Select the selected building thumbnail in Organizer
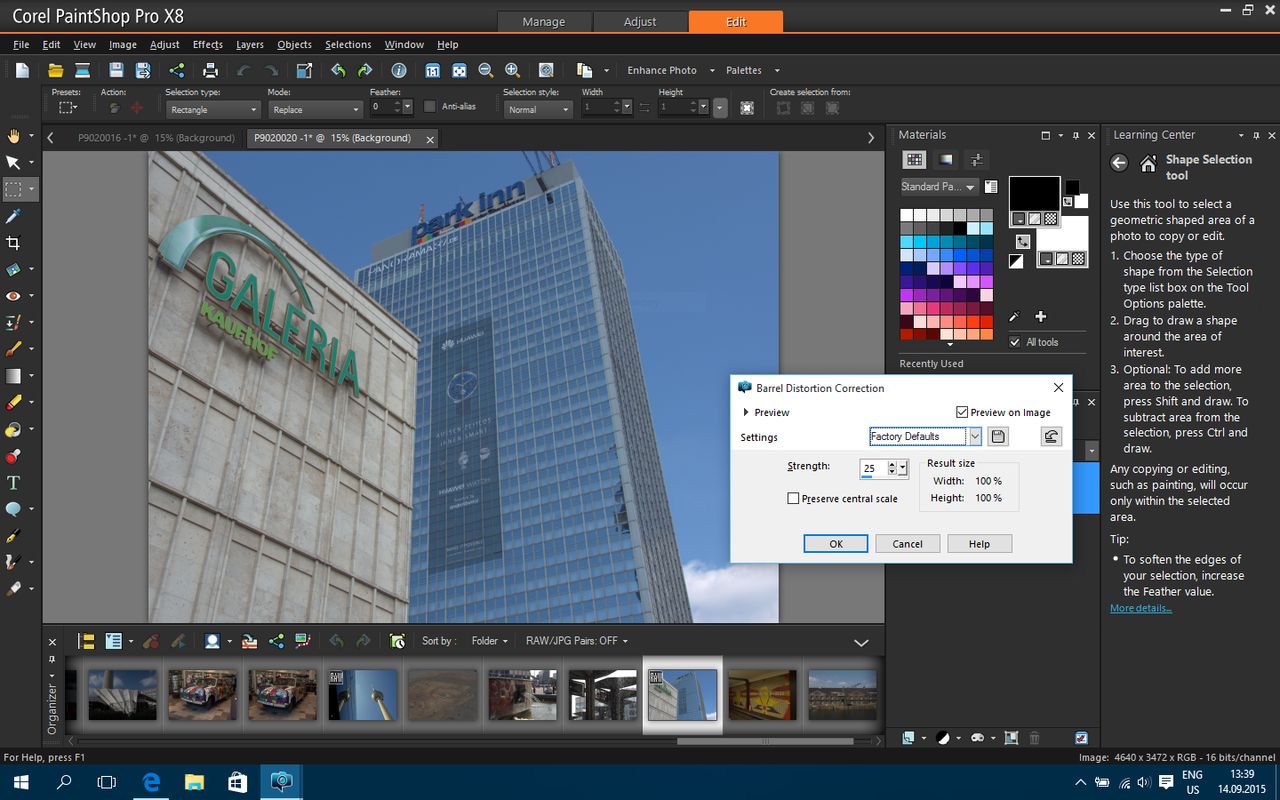 pos(682,695)
